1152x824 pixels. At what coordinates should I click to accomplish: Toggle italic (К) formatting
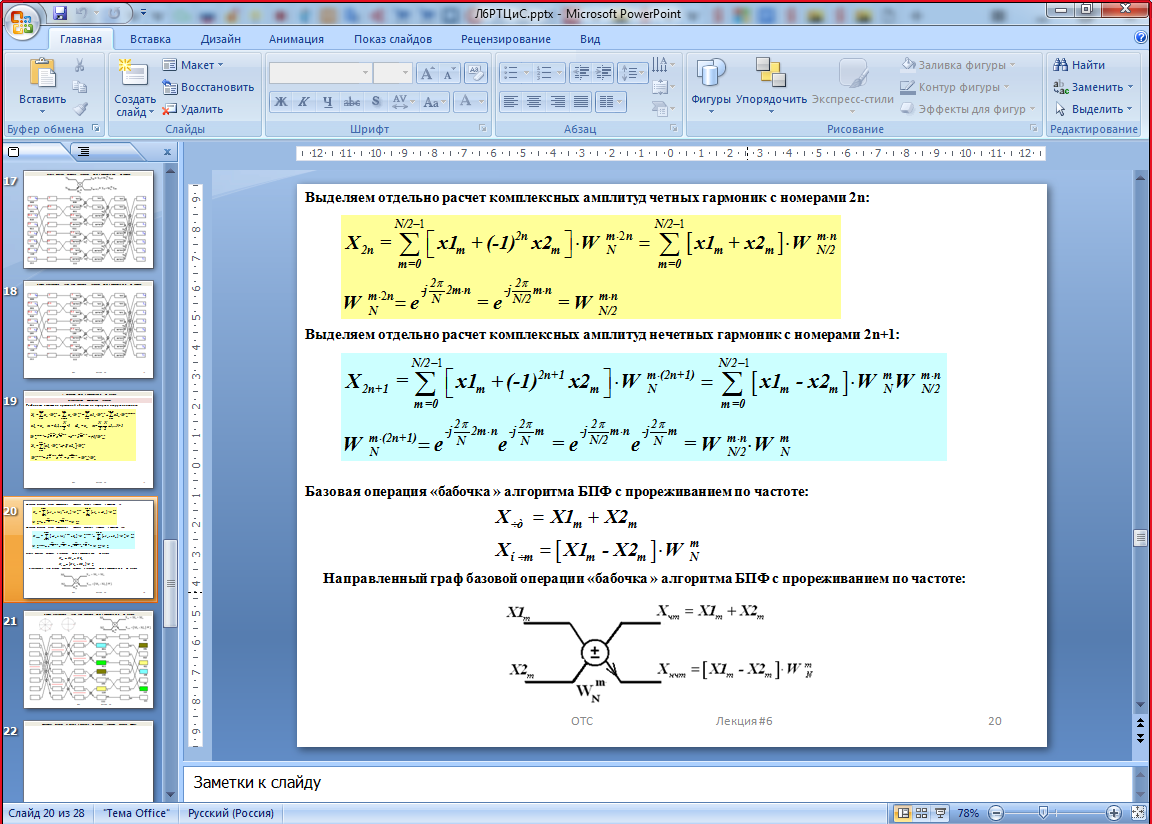pos(304,102)
